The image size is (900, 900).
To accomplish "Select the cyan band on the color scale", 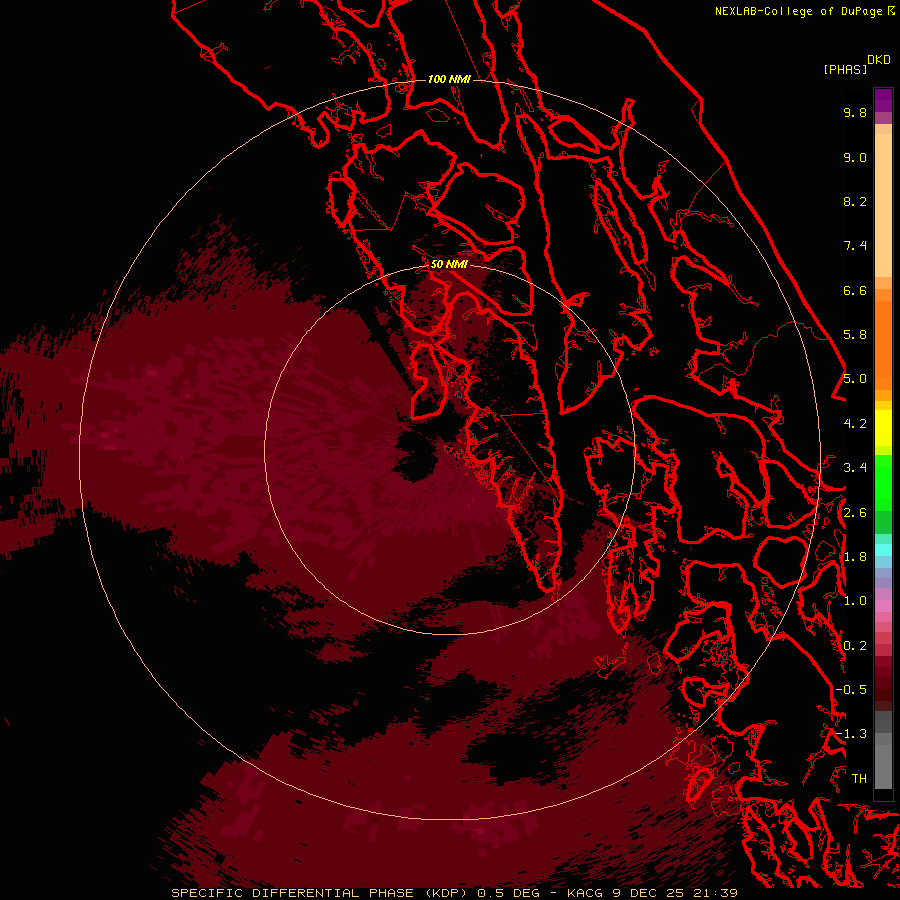I will coord(883,550).
